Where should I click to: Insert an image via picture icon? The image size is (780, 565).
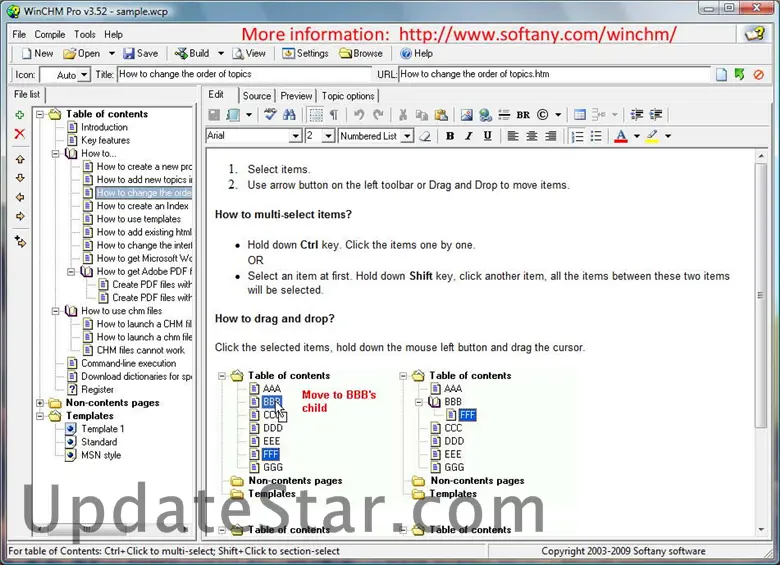[x=466, y=115]
